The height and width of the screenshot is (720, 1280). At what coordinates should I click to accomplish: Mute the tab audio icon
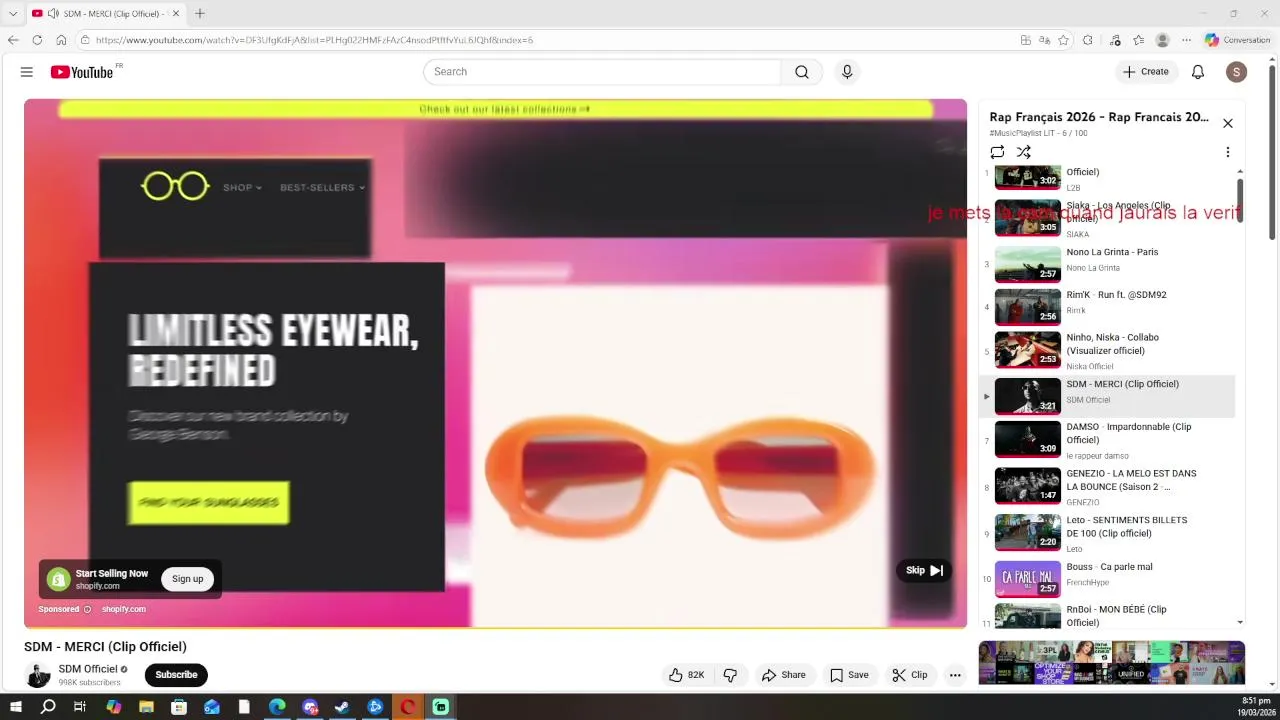[53, 13]
